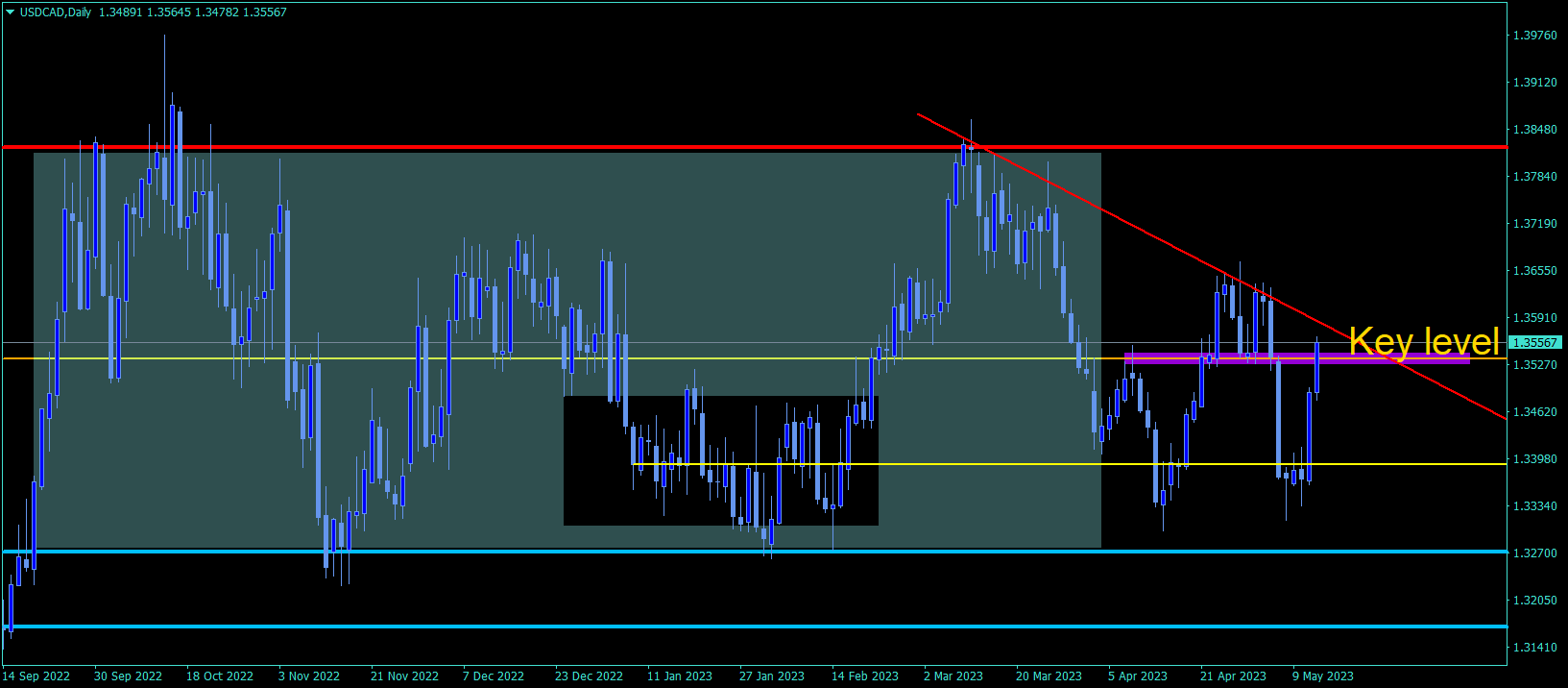
Task: Click the 1.35270 price scale label
Action: pos(1534,365)
